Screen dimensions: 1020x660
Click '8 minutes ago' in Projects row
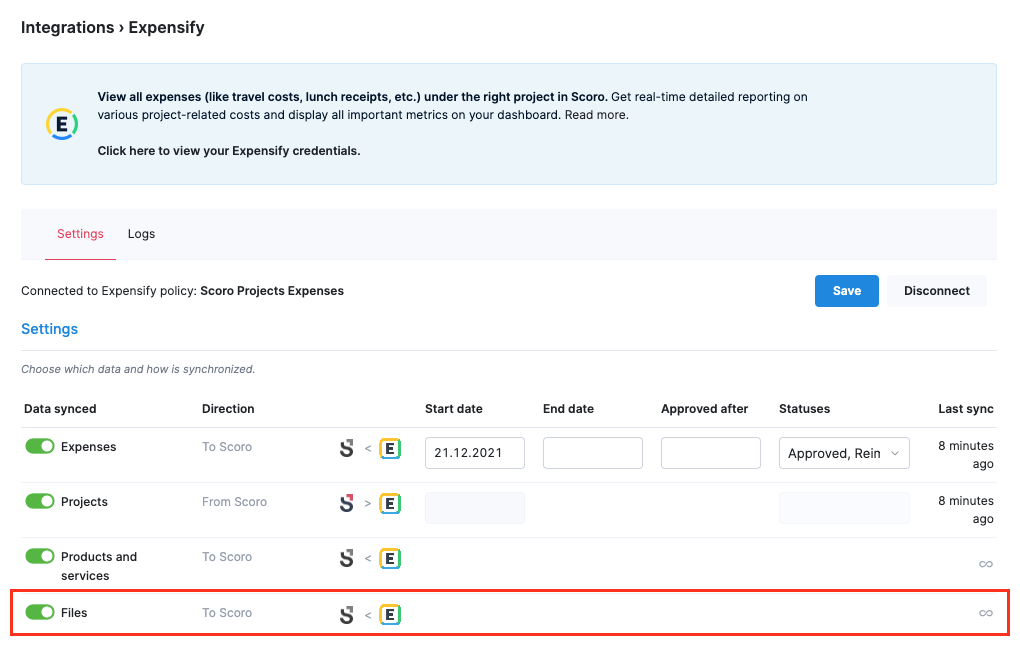[965, 510]
